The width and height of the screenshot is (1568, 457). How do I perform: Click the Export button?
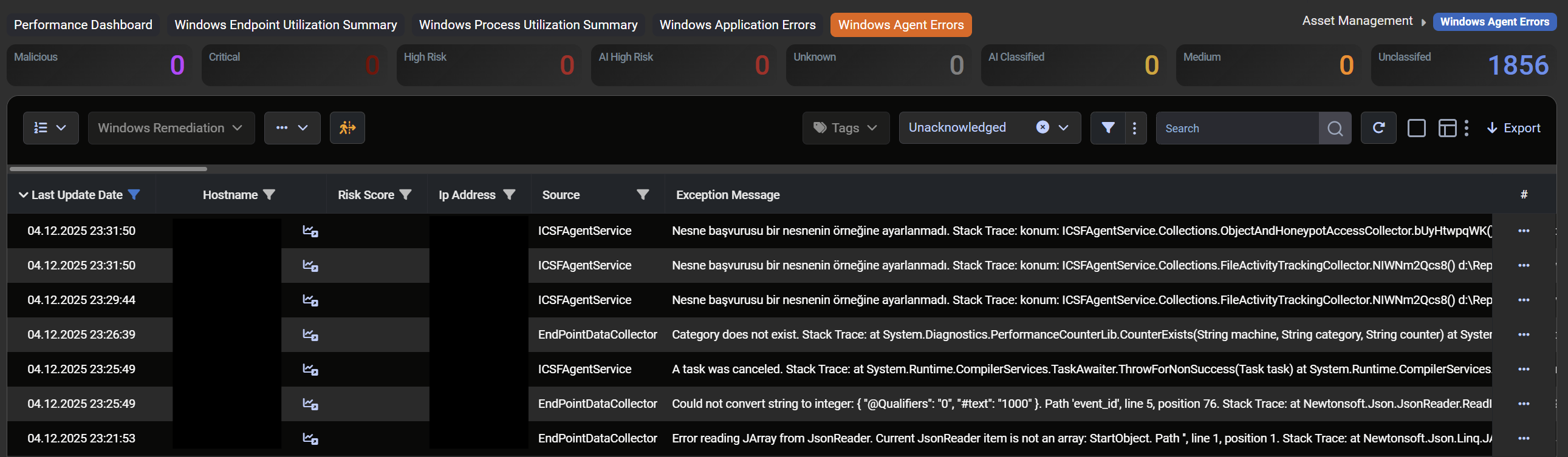pyautogui.click(x=1513, y=127)
